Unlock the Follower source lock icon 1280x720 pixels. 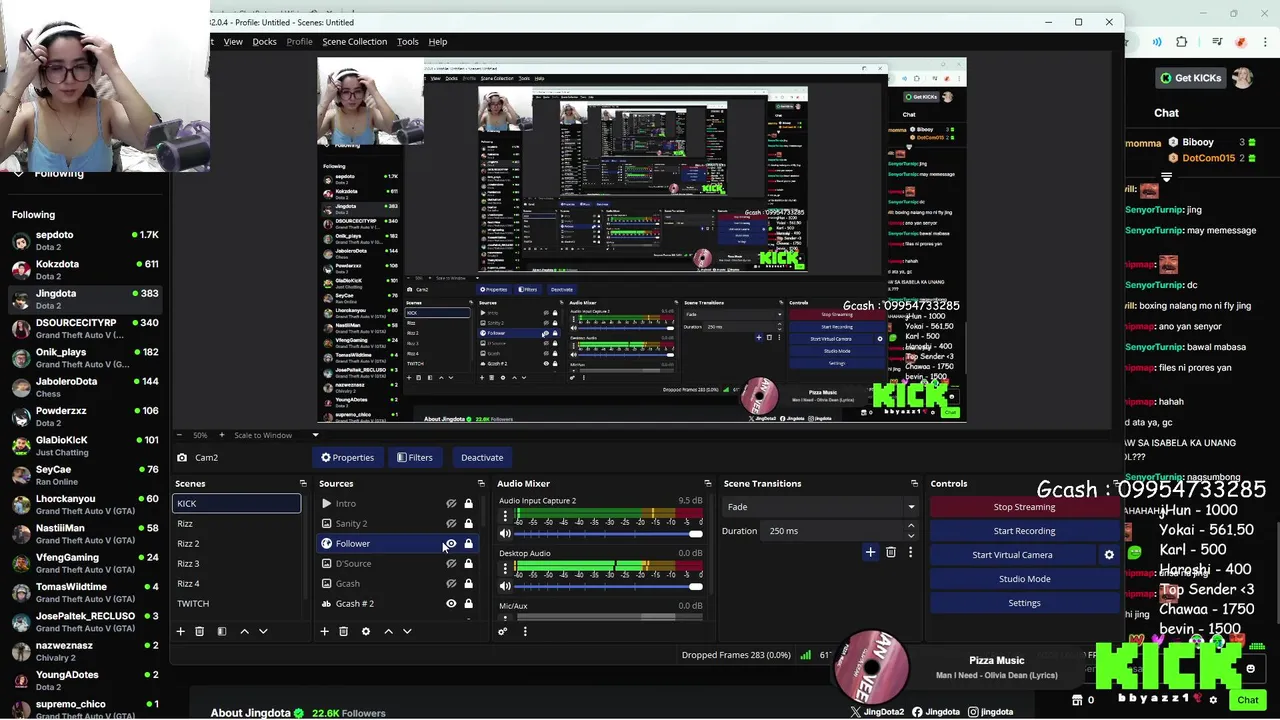tap(468, 544)
